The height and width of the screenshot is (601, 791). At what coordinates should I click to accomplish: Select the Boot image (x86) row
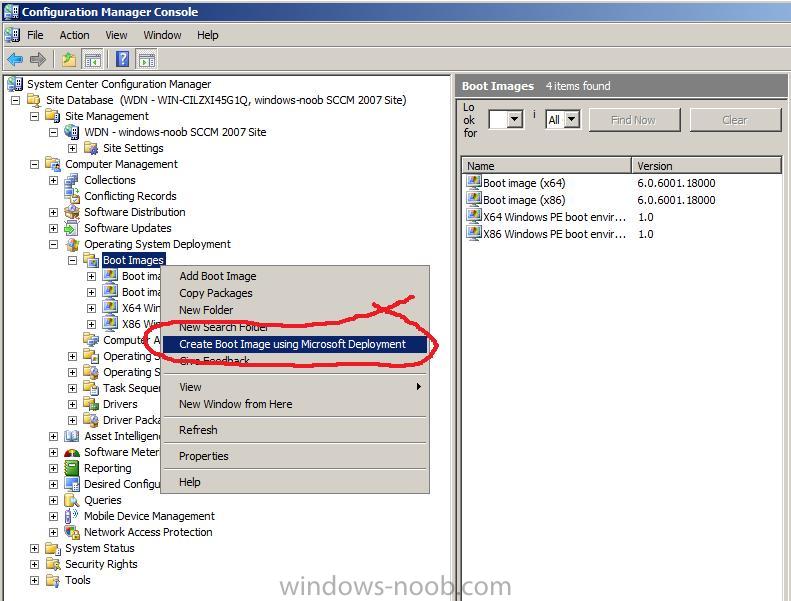(x=623, y=200)
